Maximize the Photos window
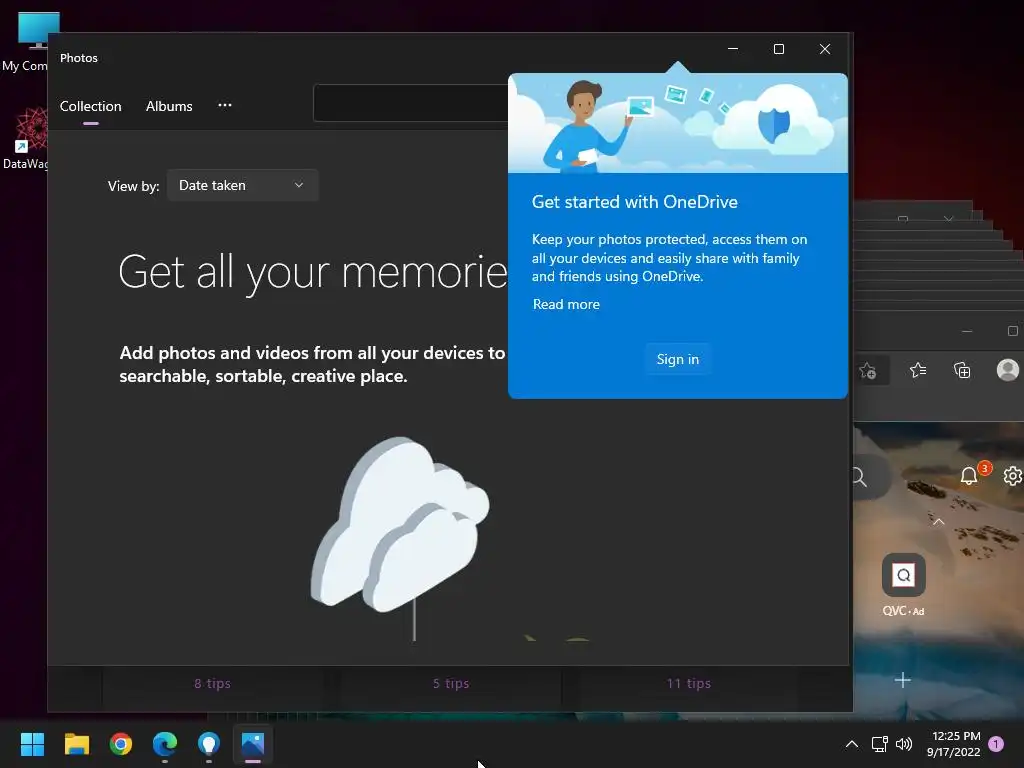The height and width of the screenshot is (768, 1024). [x=778, y=49]
